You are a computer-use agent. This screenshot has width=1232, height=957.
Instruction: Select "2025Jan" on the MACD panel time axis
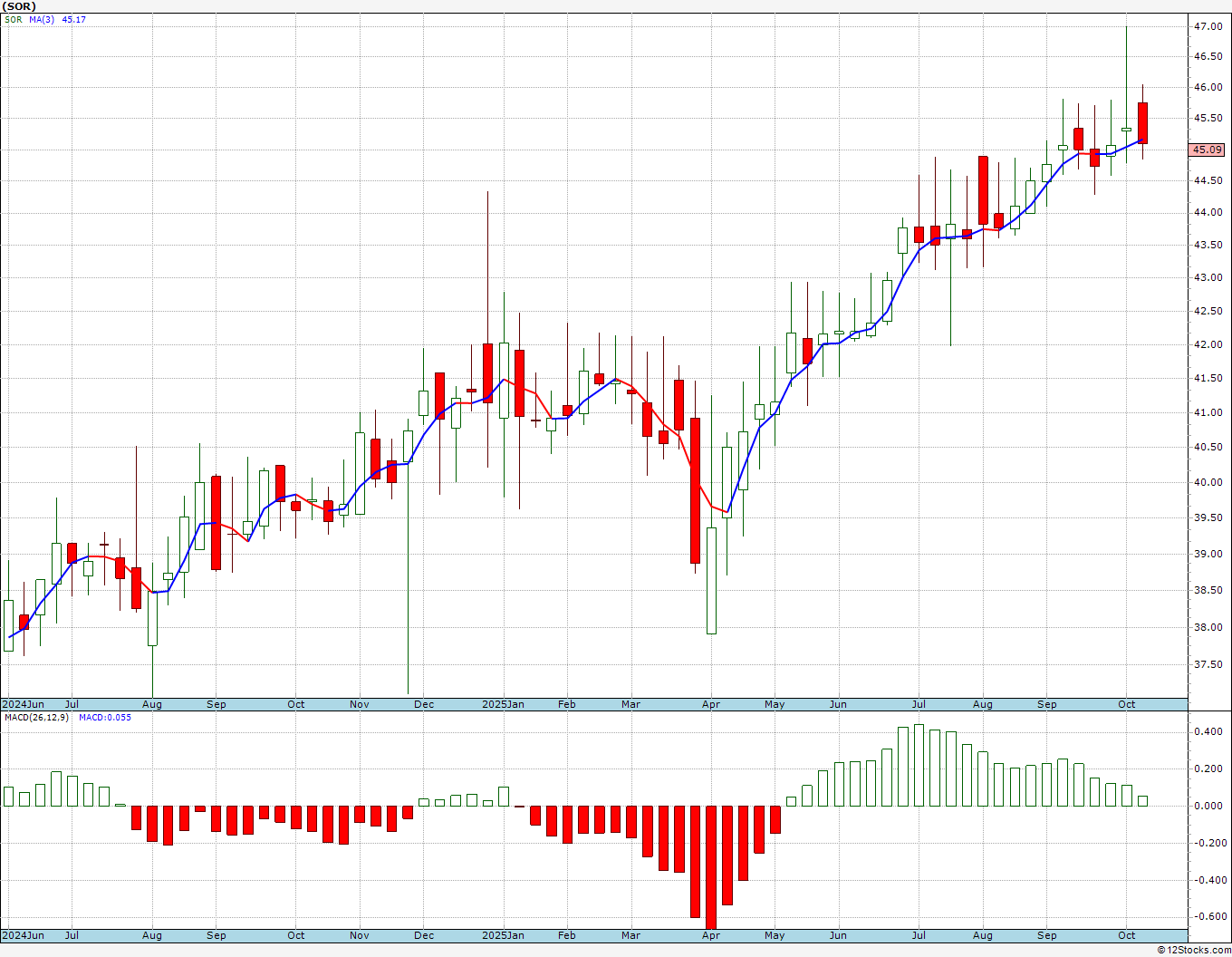[503, 936]
